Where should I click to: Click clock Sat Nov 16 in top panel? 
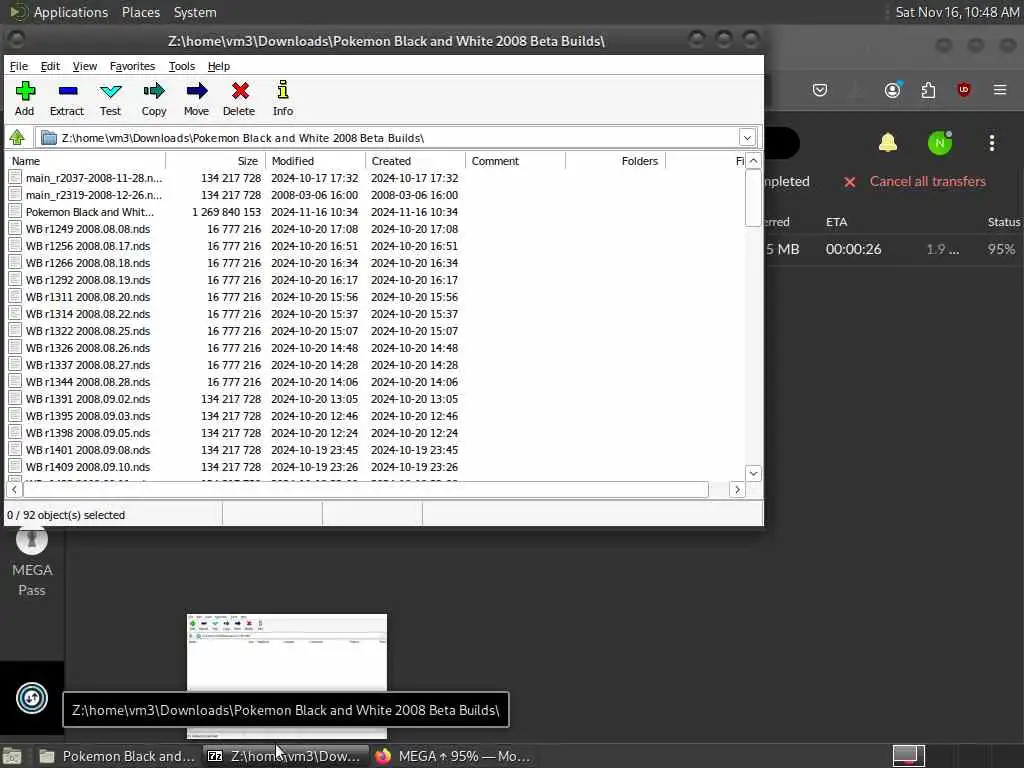click(x=957, y=12)
